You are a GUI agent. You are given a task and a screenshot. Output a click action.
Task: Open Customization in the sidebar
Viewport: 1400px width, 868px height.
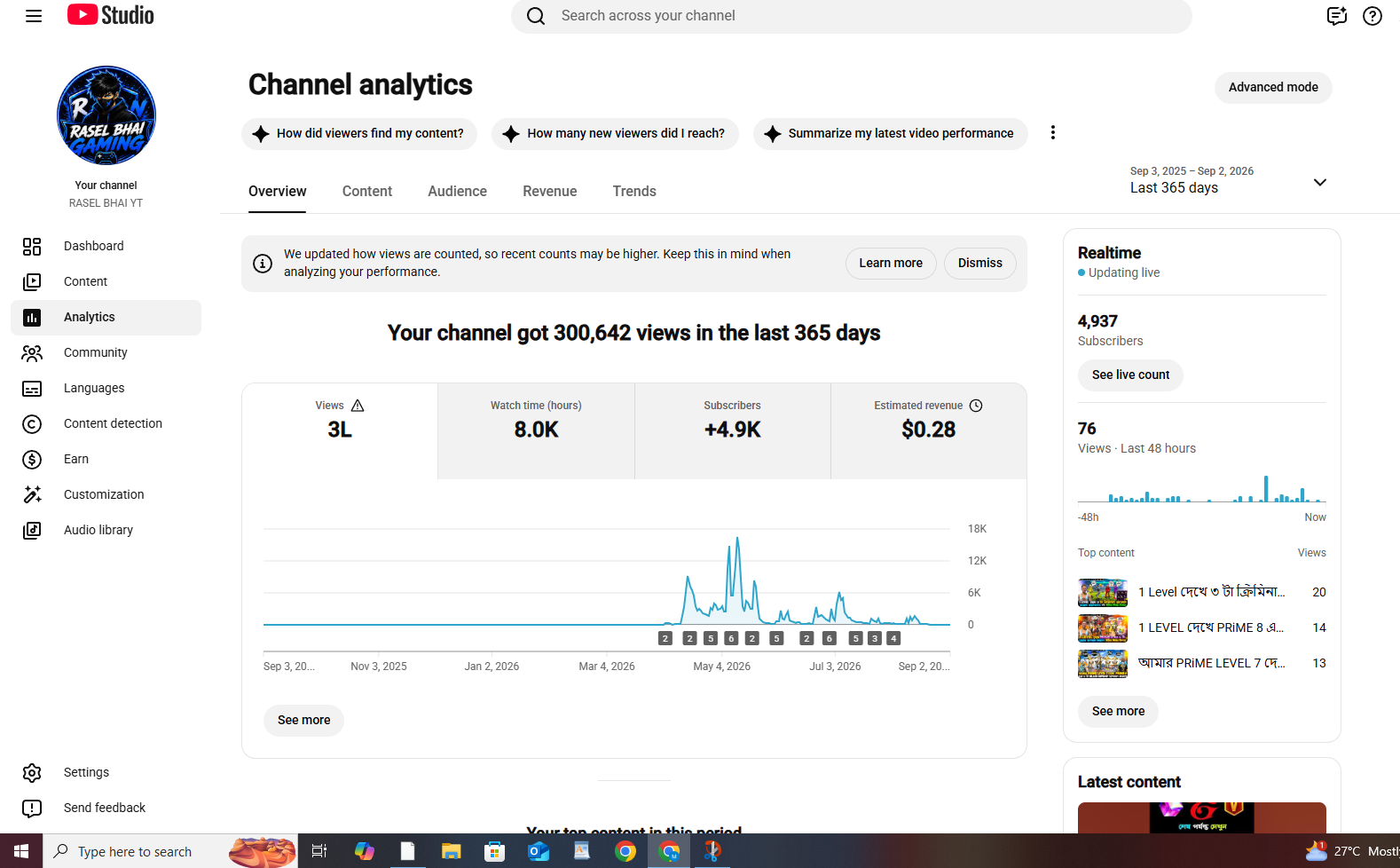(x=106, y=494)
